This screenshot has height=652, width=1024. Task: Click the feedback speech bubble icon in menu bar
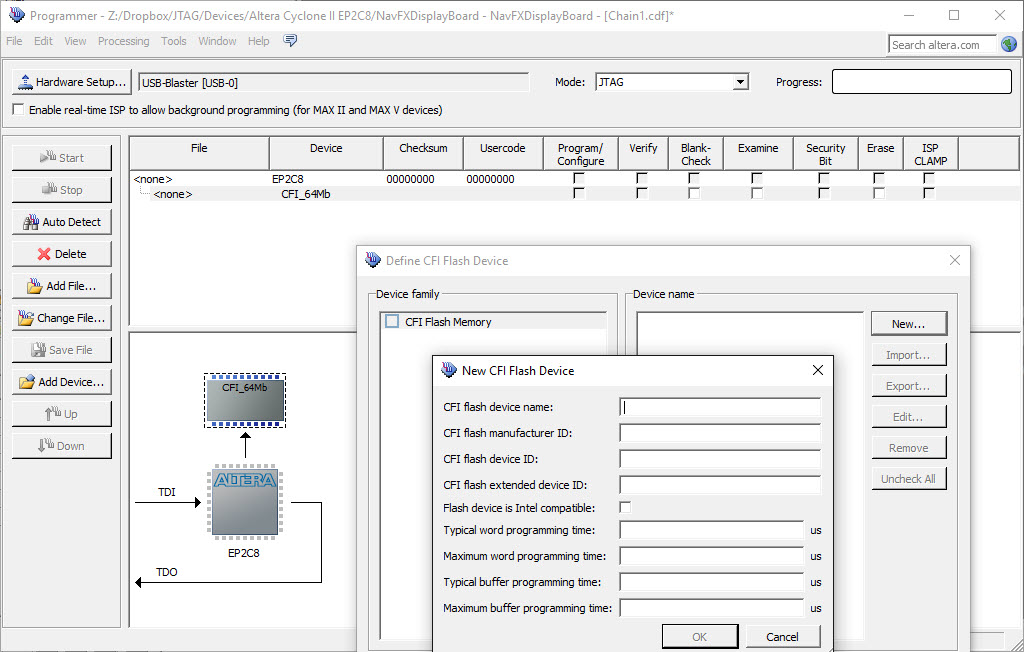[x=290, y=41]
